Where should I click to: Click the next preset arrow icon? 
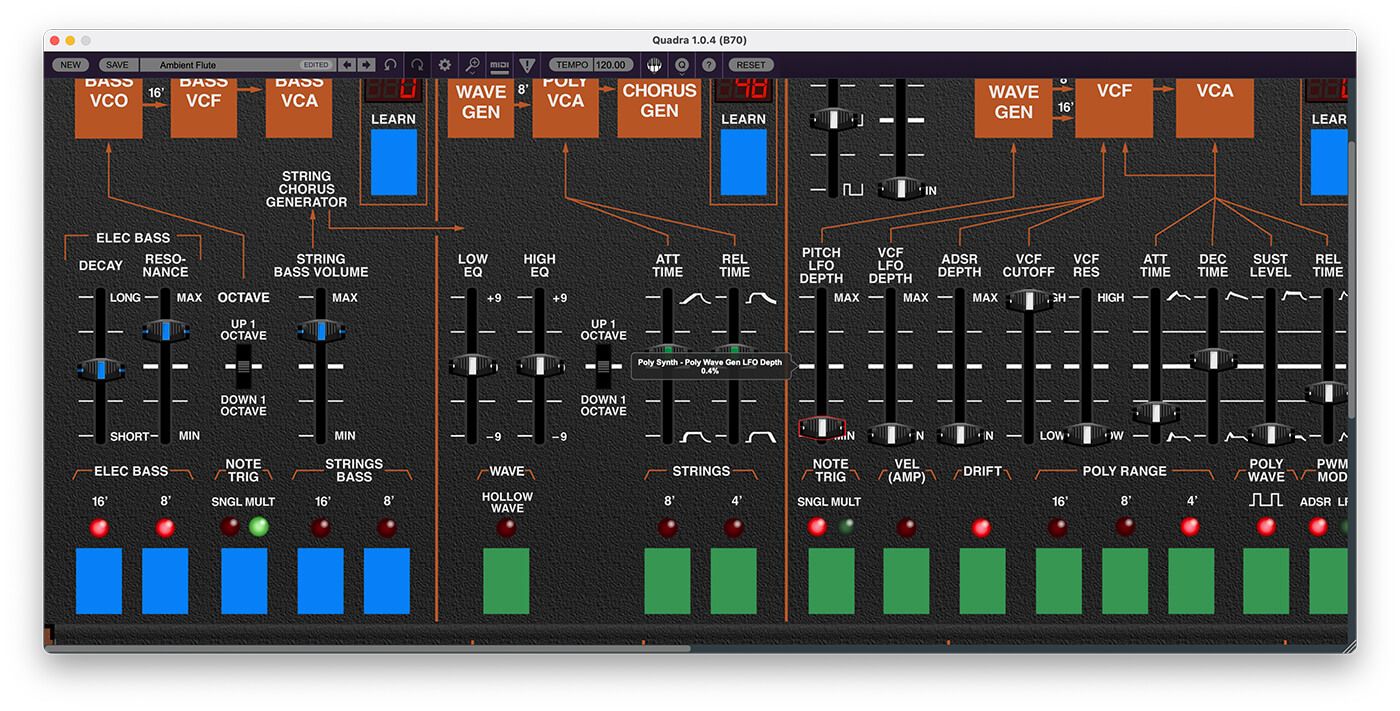click(365, 64)
